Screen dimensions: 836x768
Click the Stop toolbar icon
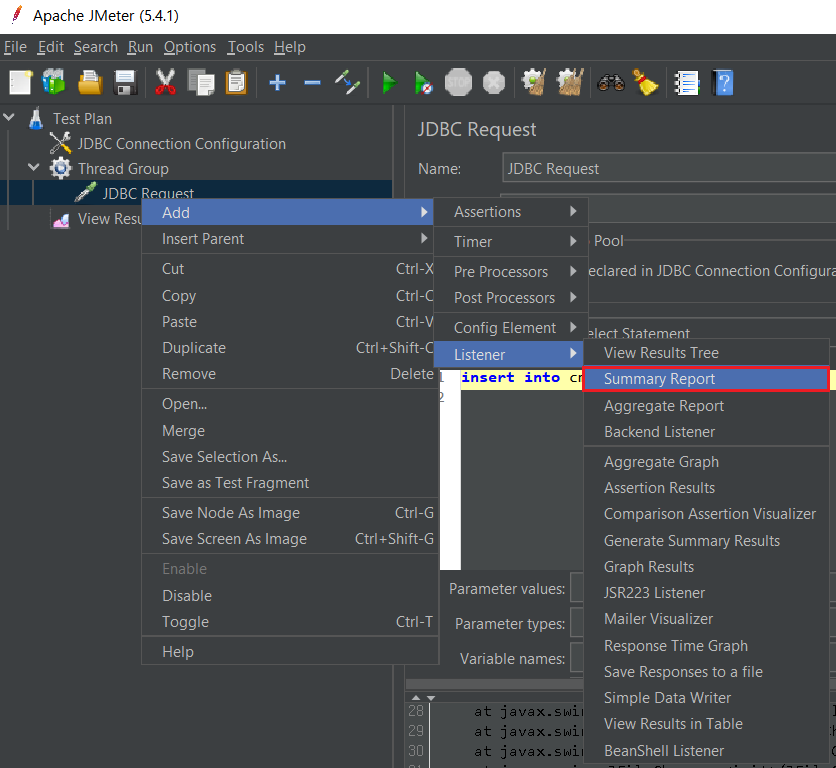pos(459,83)
